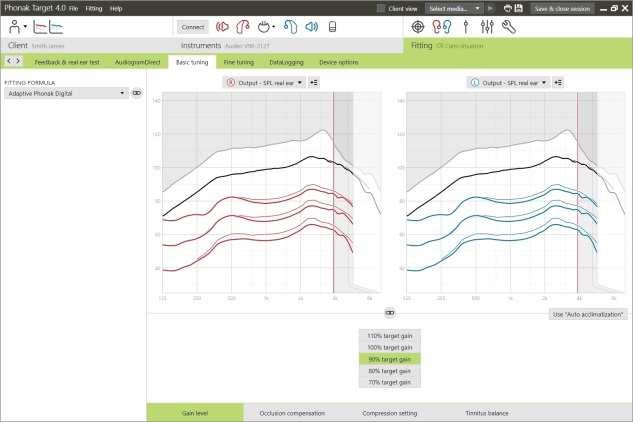633x422 pixels.
Task: Switch to AudiogramDirect tab
Action: point(137,62)
